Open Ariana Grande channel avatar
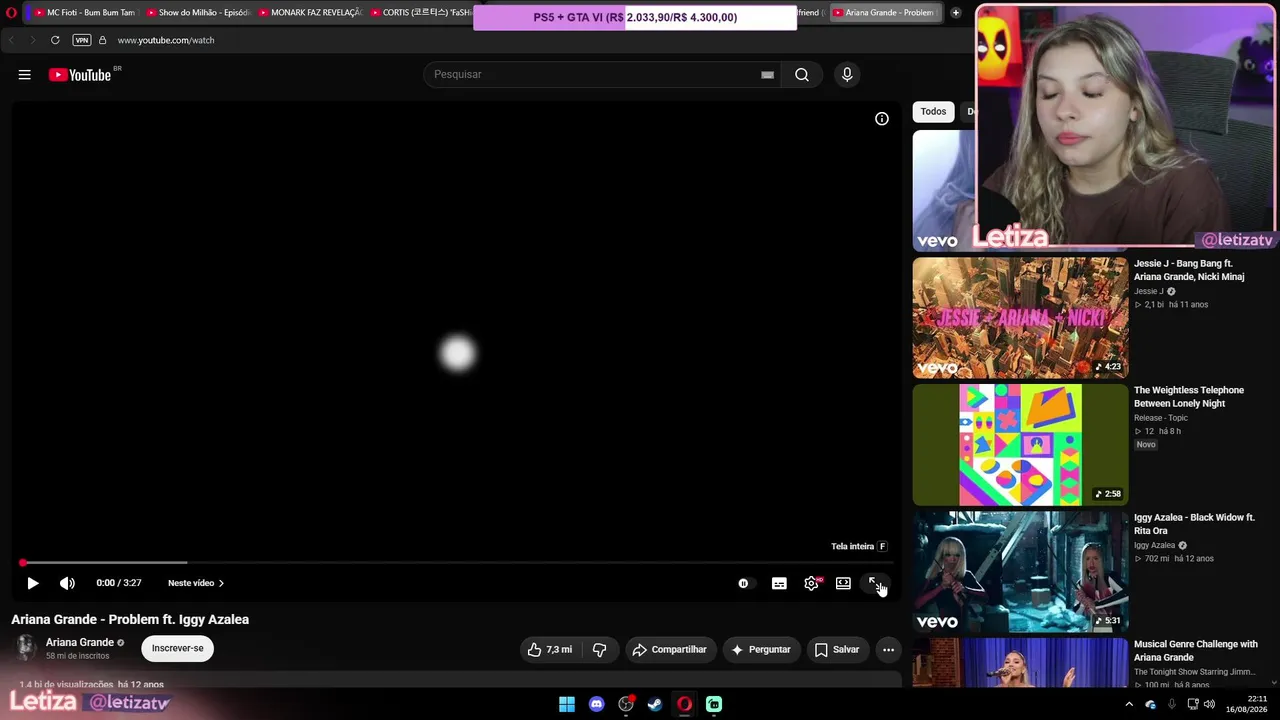This screenshot has height=720, width=1280. click(25, 648)
